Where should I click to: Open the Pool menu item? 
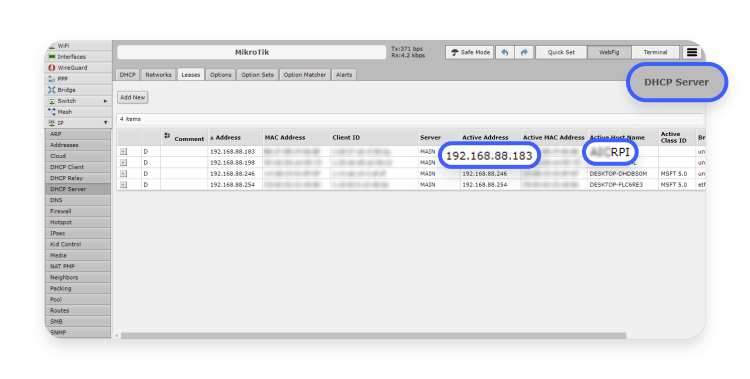coord(78,299)
